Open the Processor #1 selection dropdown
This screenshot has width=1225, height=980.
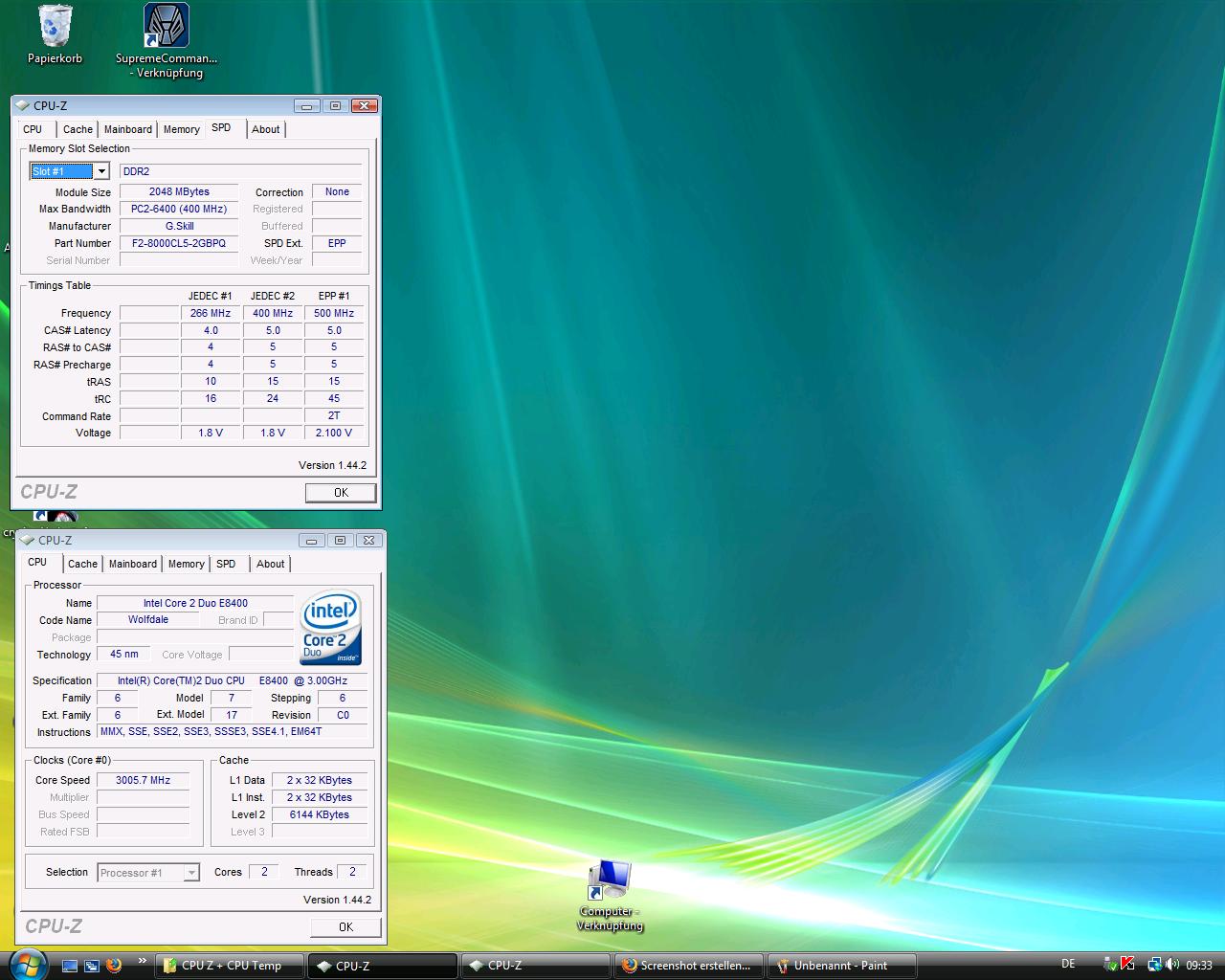pyautogui.click(x=191, y=872)
